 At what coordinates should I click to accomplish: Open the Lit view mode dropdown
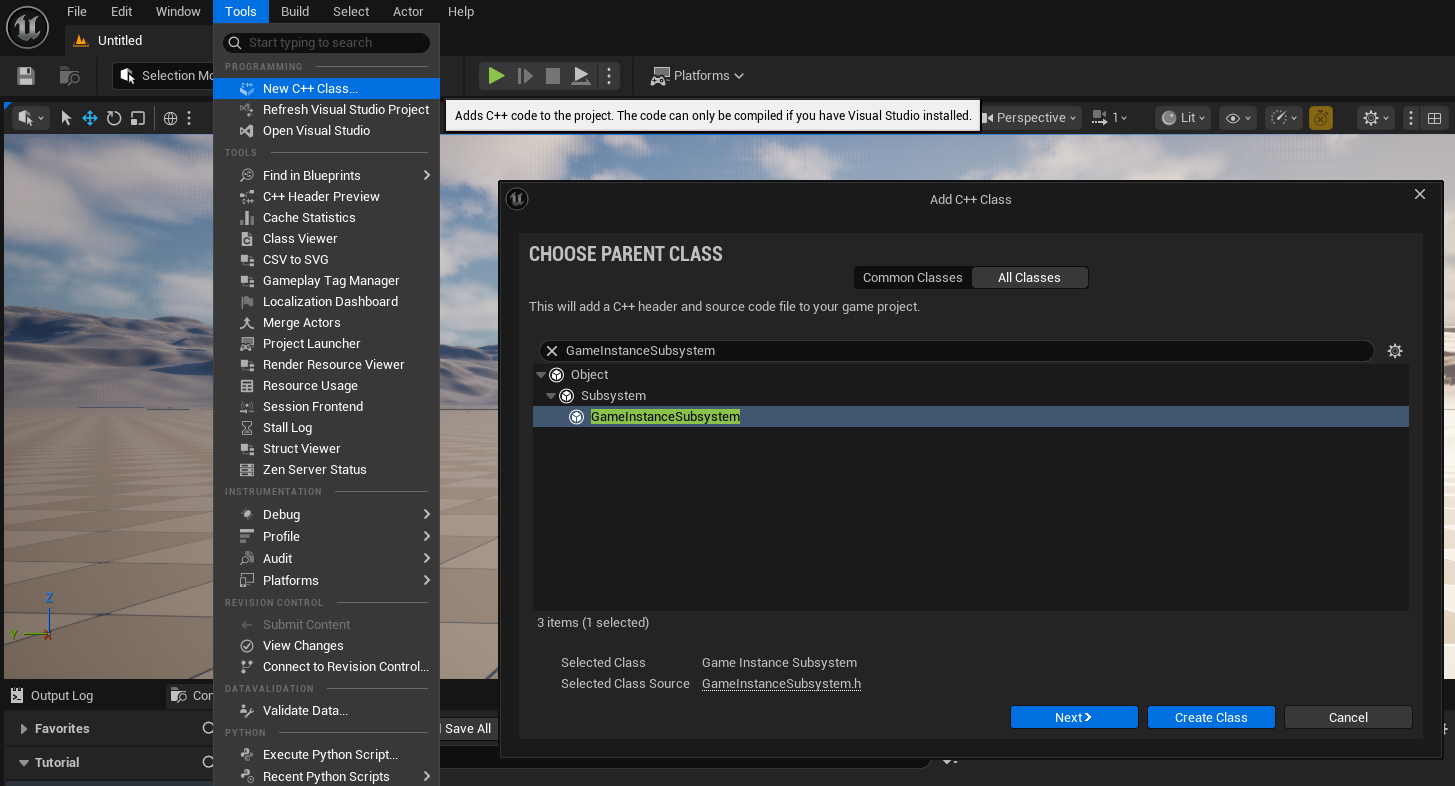(1183, 118)
